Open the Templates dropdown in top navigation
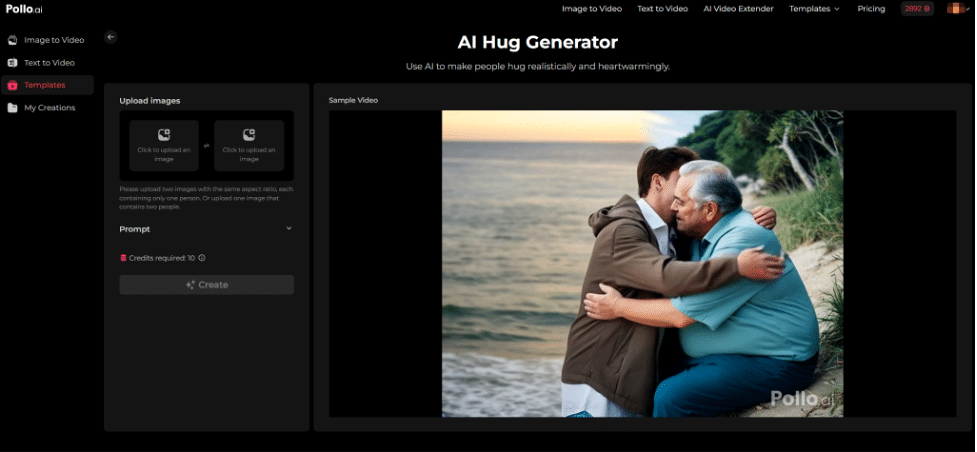This screenshot has width=977, height=452. click(814, 9)
